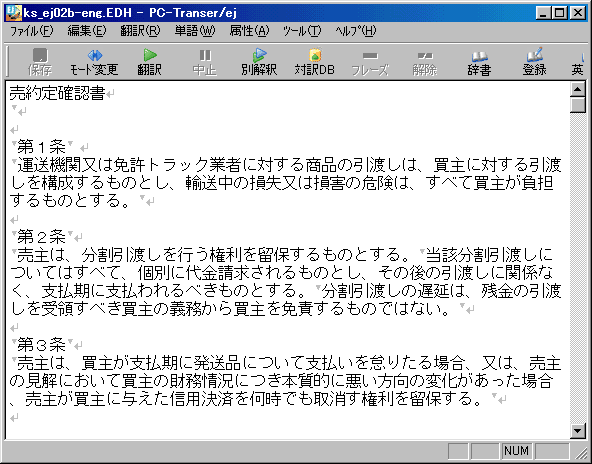The width and height of the screenshot is (592, 464).
Task: Open the 単語(W) menu
Action: (x=195, y=31)
